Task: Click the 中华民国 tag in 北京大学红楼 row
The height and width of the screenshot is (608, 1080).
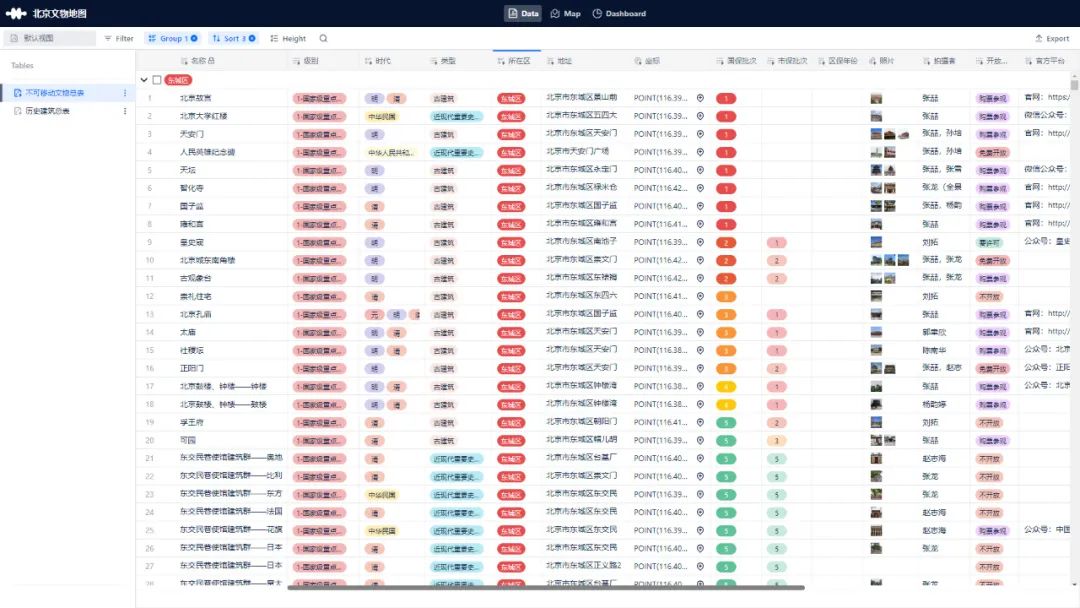Action: tap(382, 116)
